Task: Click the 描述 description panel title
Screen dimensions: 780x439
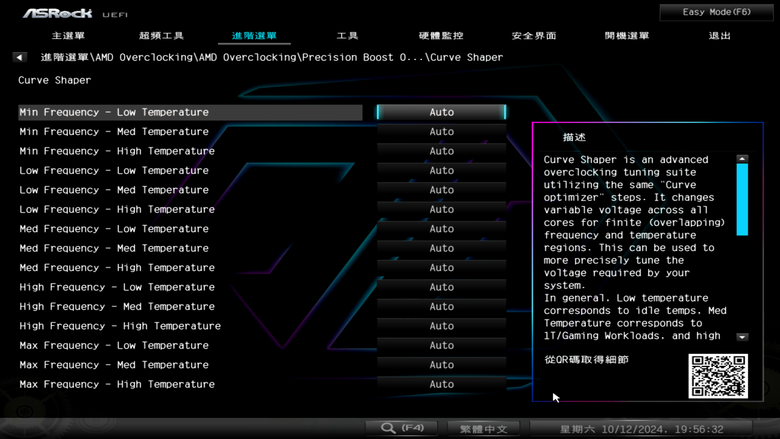Action: click(574, 137)
